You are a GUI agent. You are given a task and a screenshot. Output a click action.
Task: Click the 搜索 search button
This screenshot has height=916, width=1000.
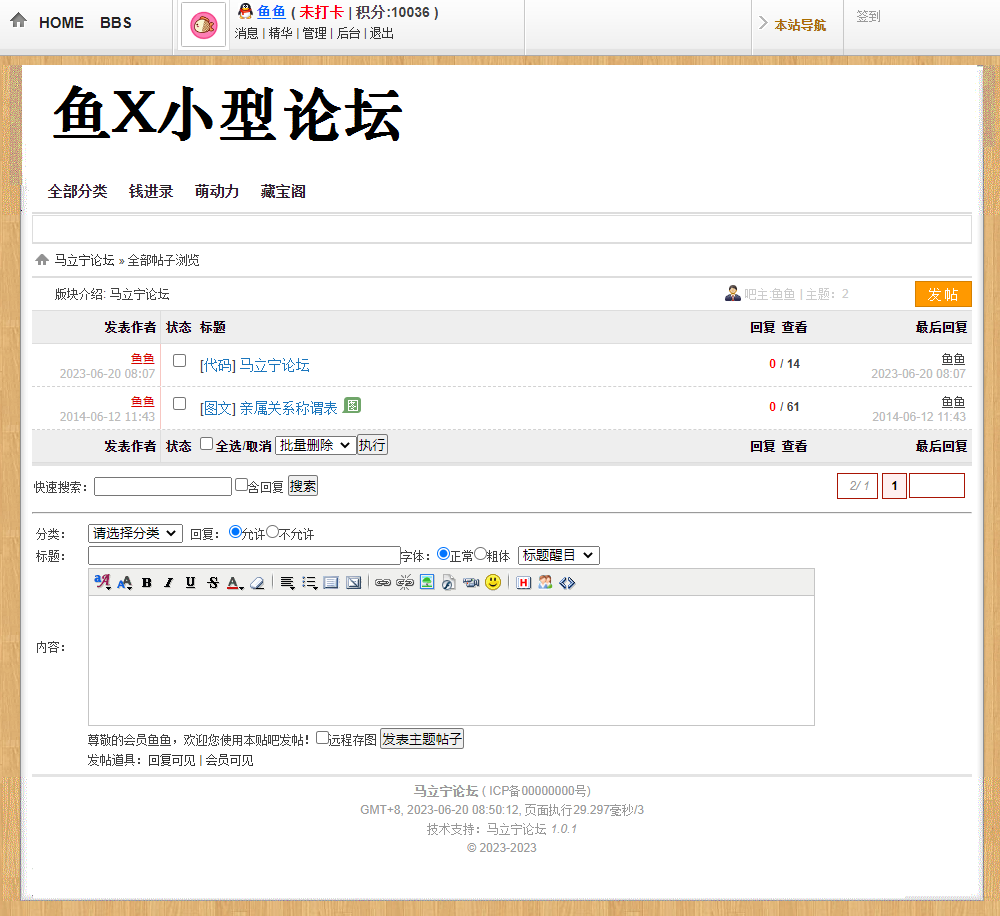(303, 486)
